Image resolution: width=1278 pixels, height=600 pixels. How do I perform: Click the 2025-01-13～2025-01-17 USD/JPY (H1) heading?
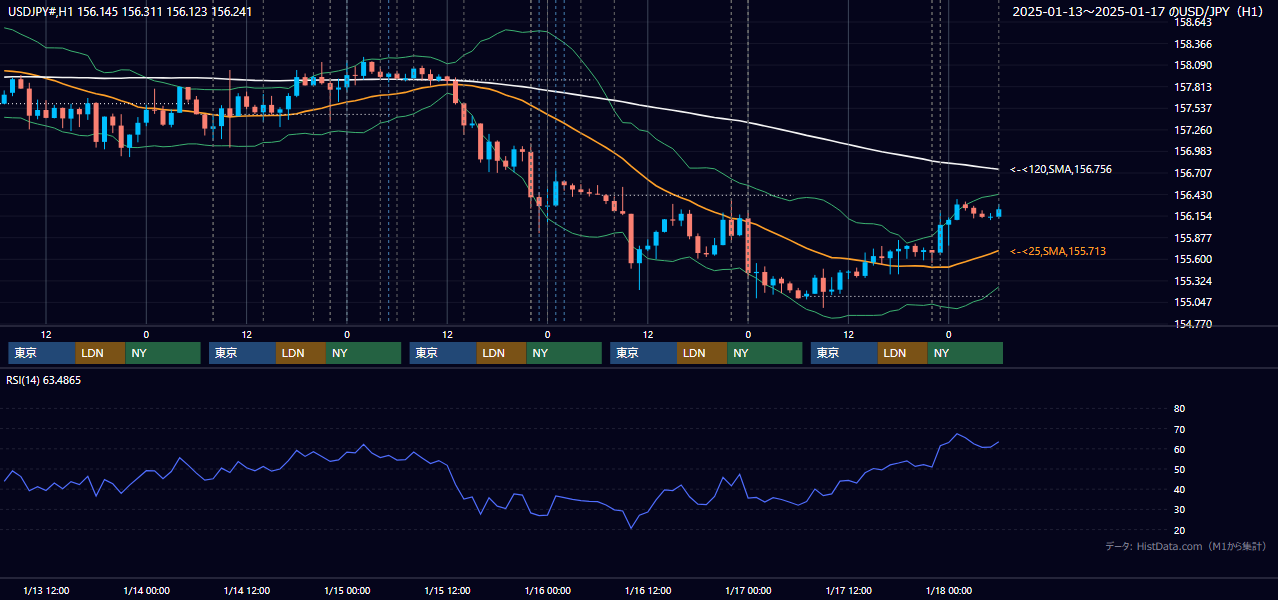(1139, 11)
